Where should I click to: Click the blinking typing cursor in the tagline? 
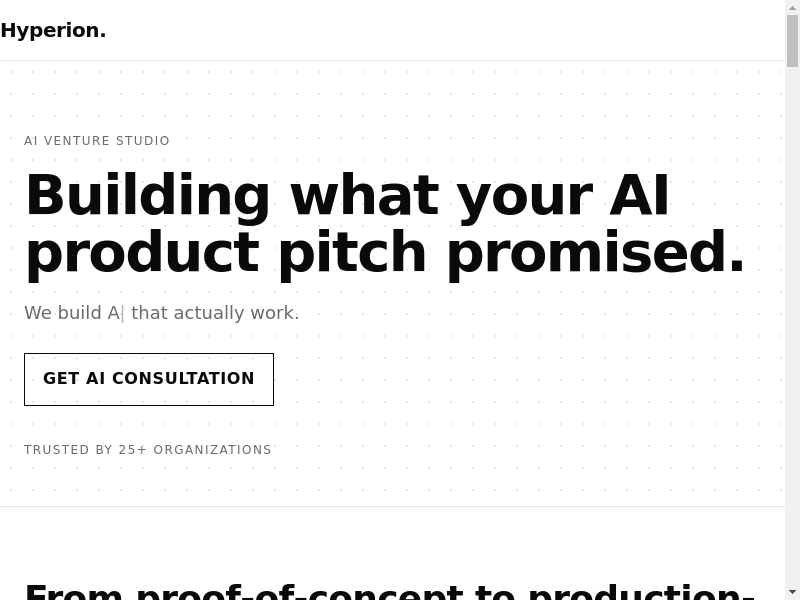[123, 314]
